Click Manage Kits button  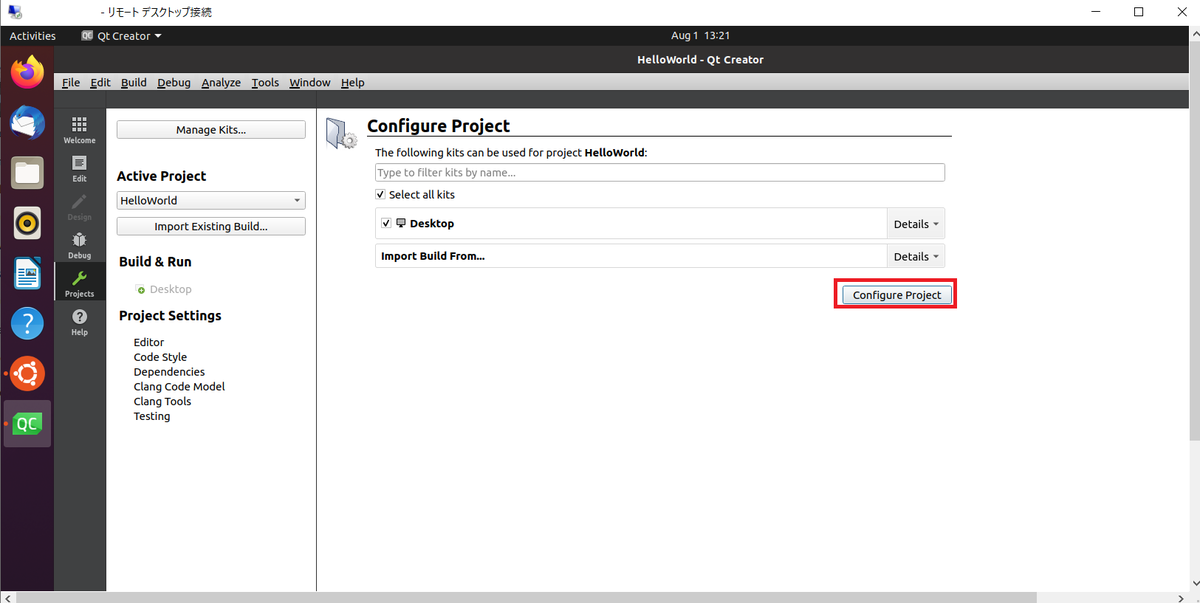(x=211, y=129)
